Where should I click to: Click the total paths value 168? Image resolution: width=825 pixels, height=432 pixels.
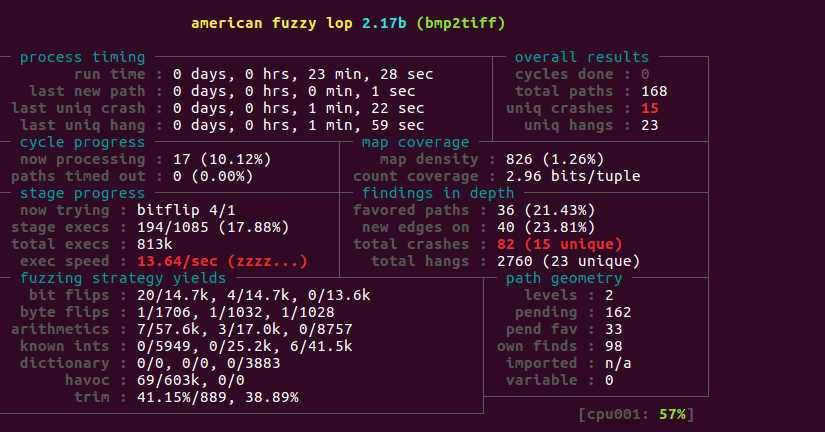tap(654, 91)
